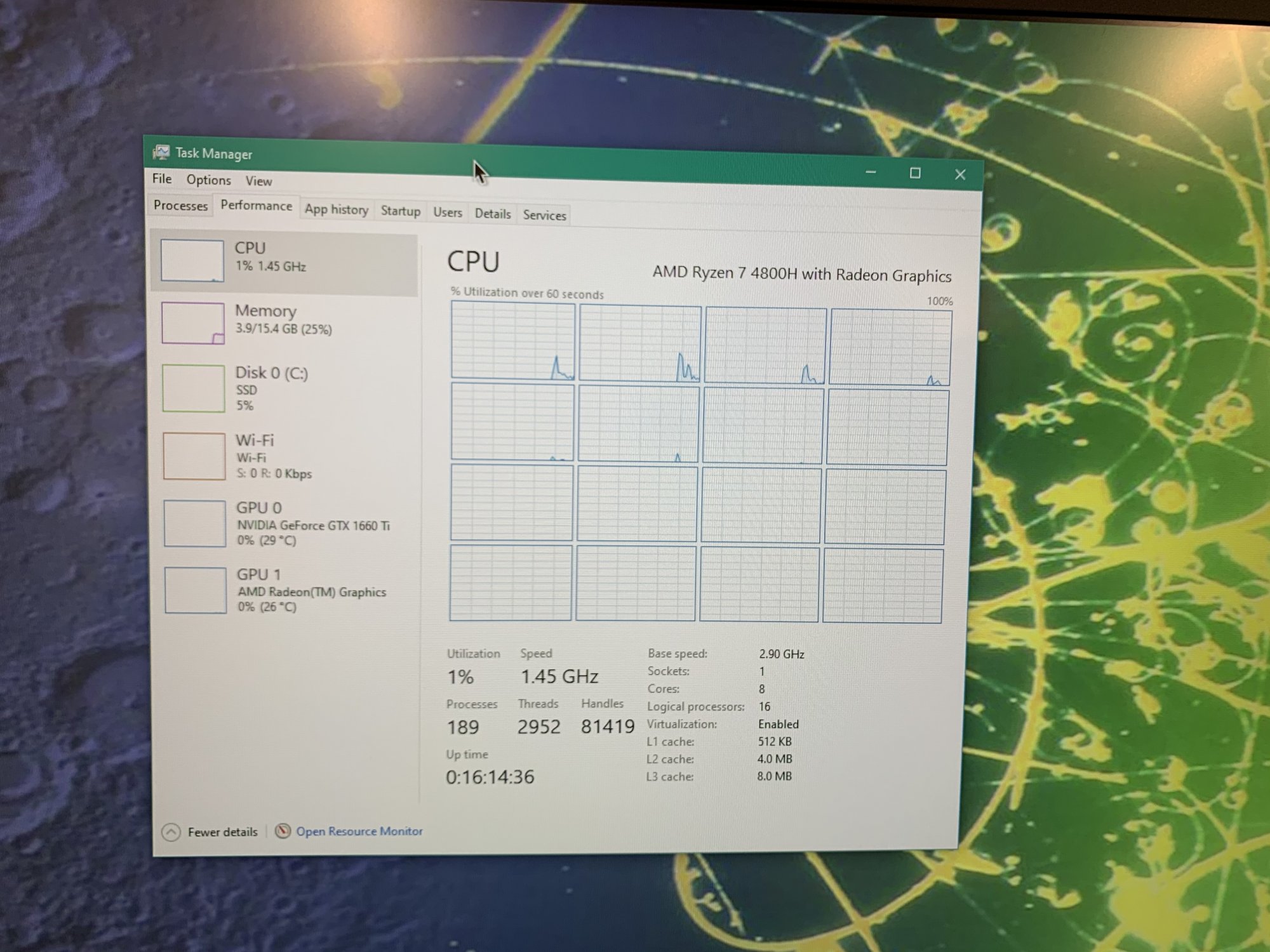
Task: Switch to the Processes tab
Action: coord(180,206)
